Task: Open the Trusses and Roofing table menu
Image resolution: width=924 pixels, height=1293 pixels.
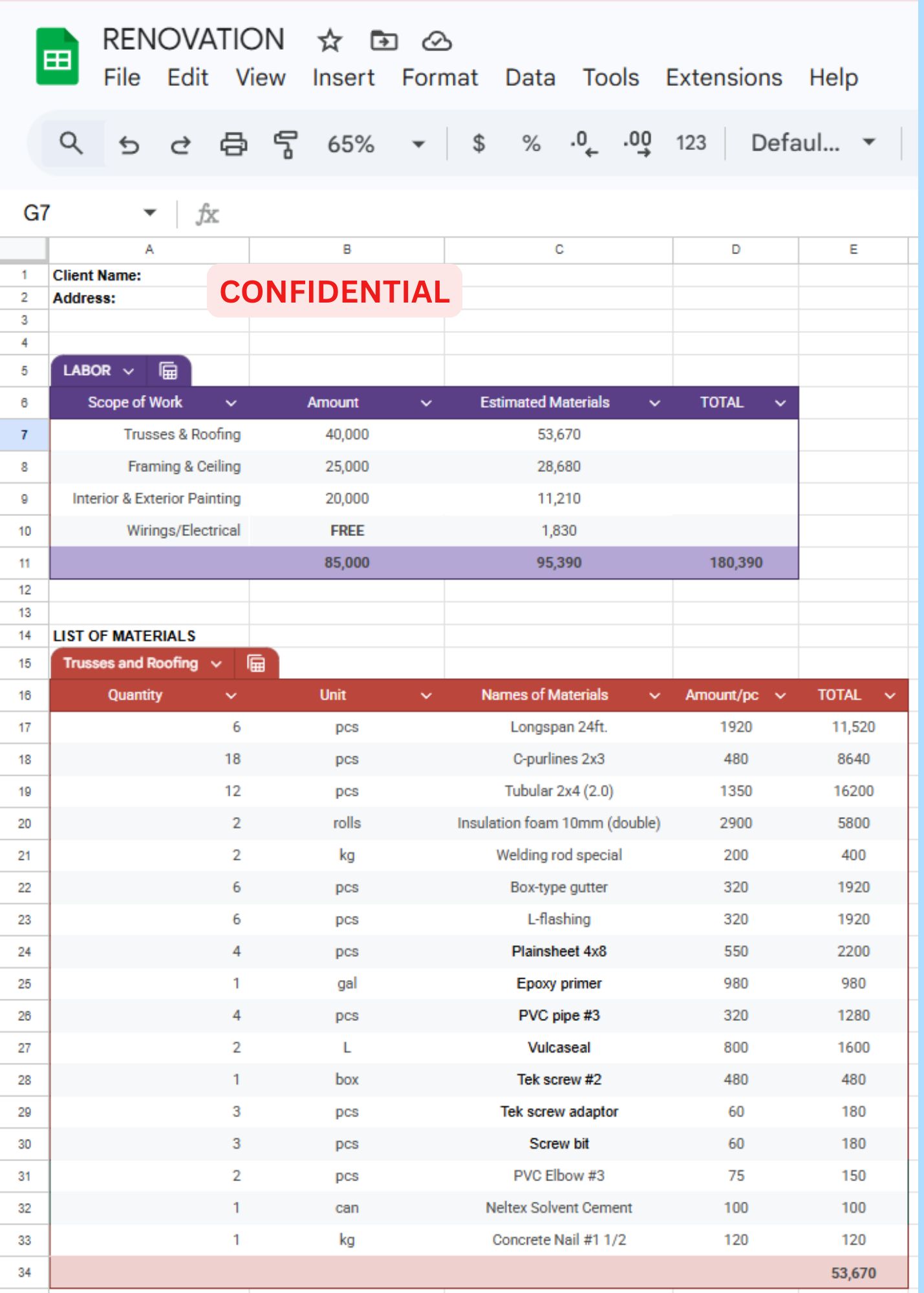Action: 217,664
